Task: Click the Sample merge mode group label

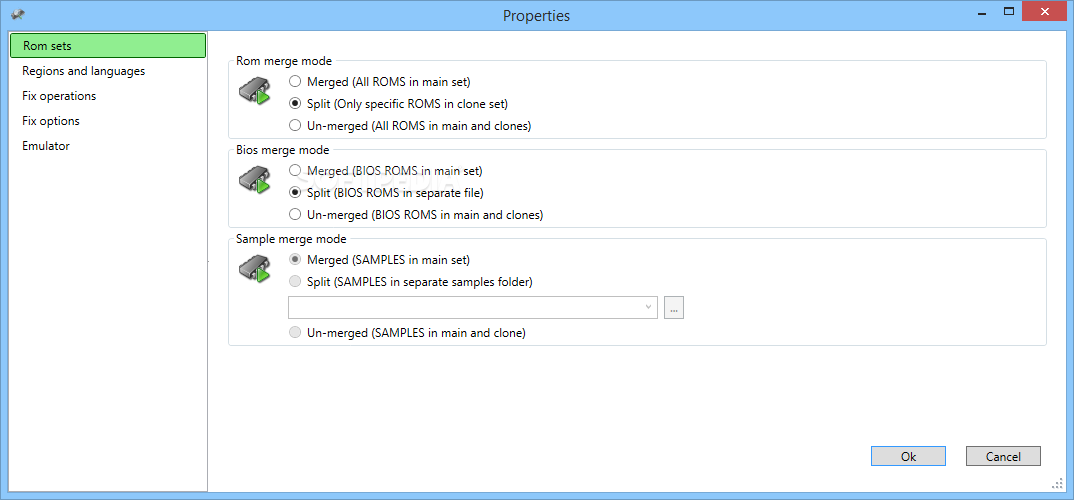Action: pos(291,239)
